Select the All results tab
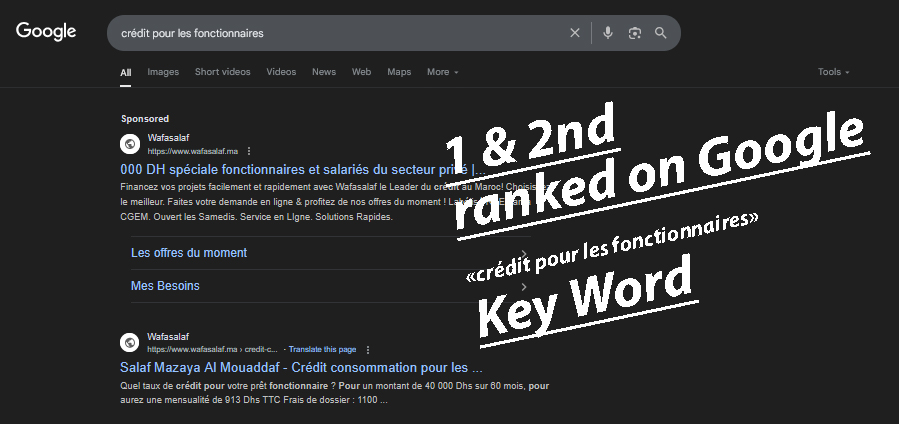Image resolution: width=899 pixels, height=424 pixels. (x=126, y=72)
